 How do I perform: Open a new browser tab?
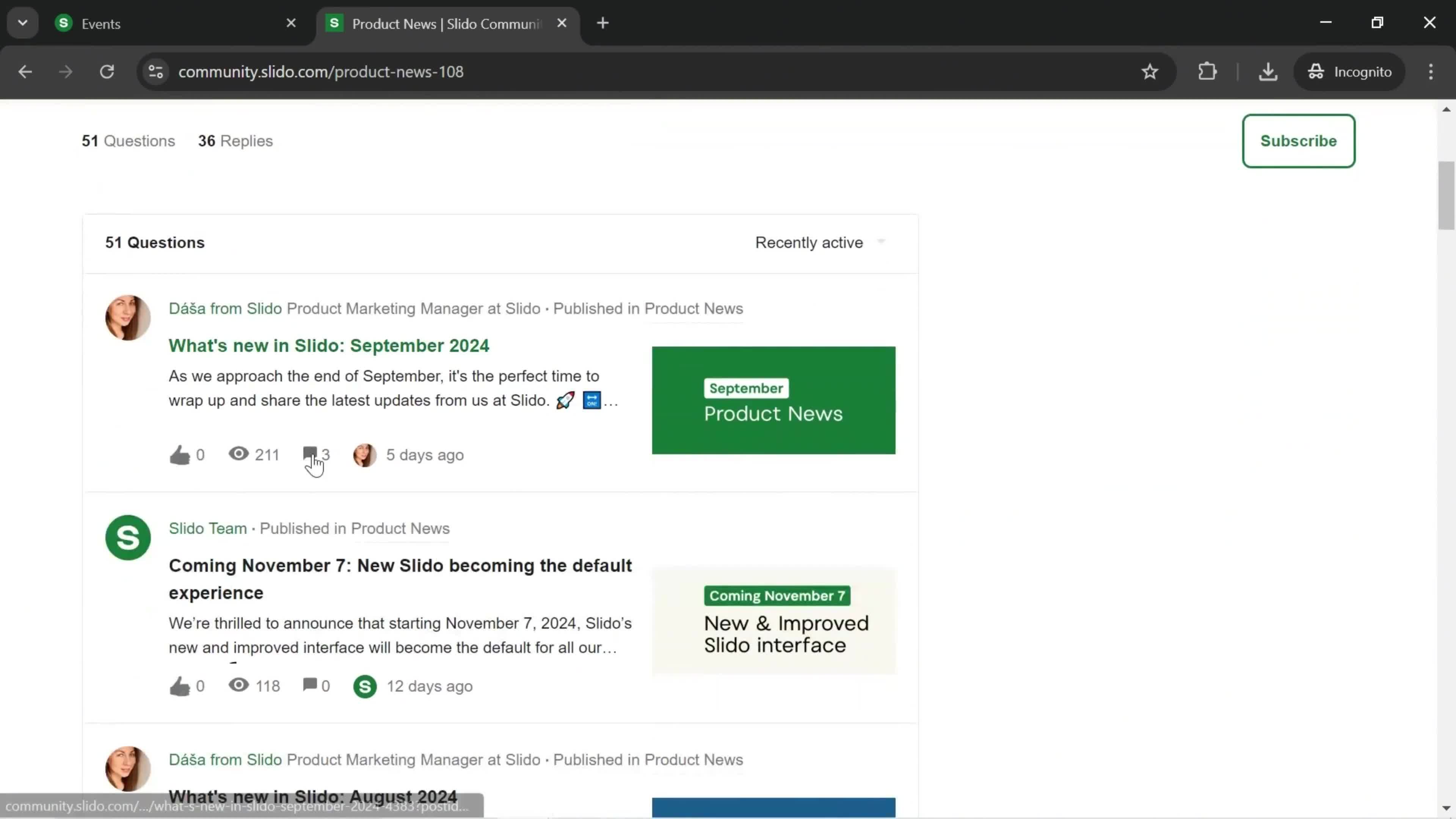tap(603, 23)
